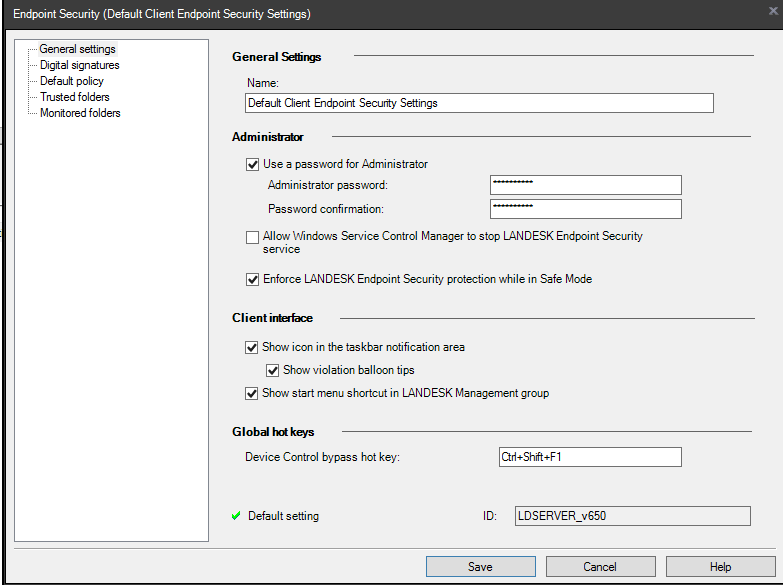Image resolution: width=783 pixels, height=585 pixels.
Task: Go to Trusted folders page
Action: (x=74, y=97)
